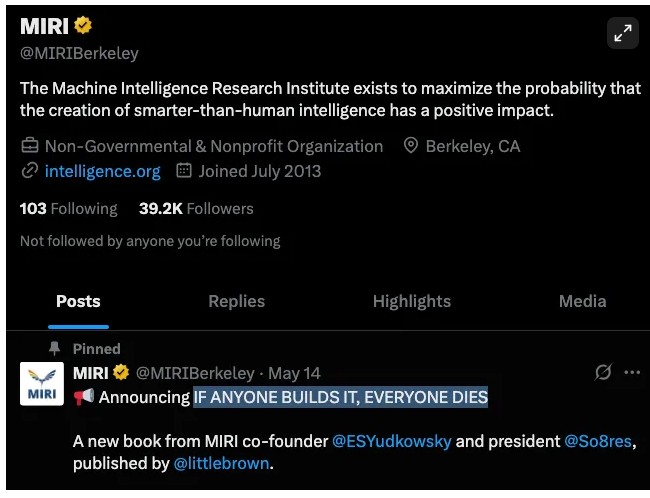650x498 pixels.
Task: Open the Highlights tab
Action: click(x=411, y=301)
